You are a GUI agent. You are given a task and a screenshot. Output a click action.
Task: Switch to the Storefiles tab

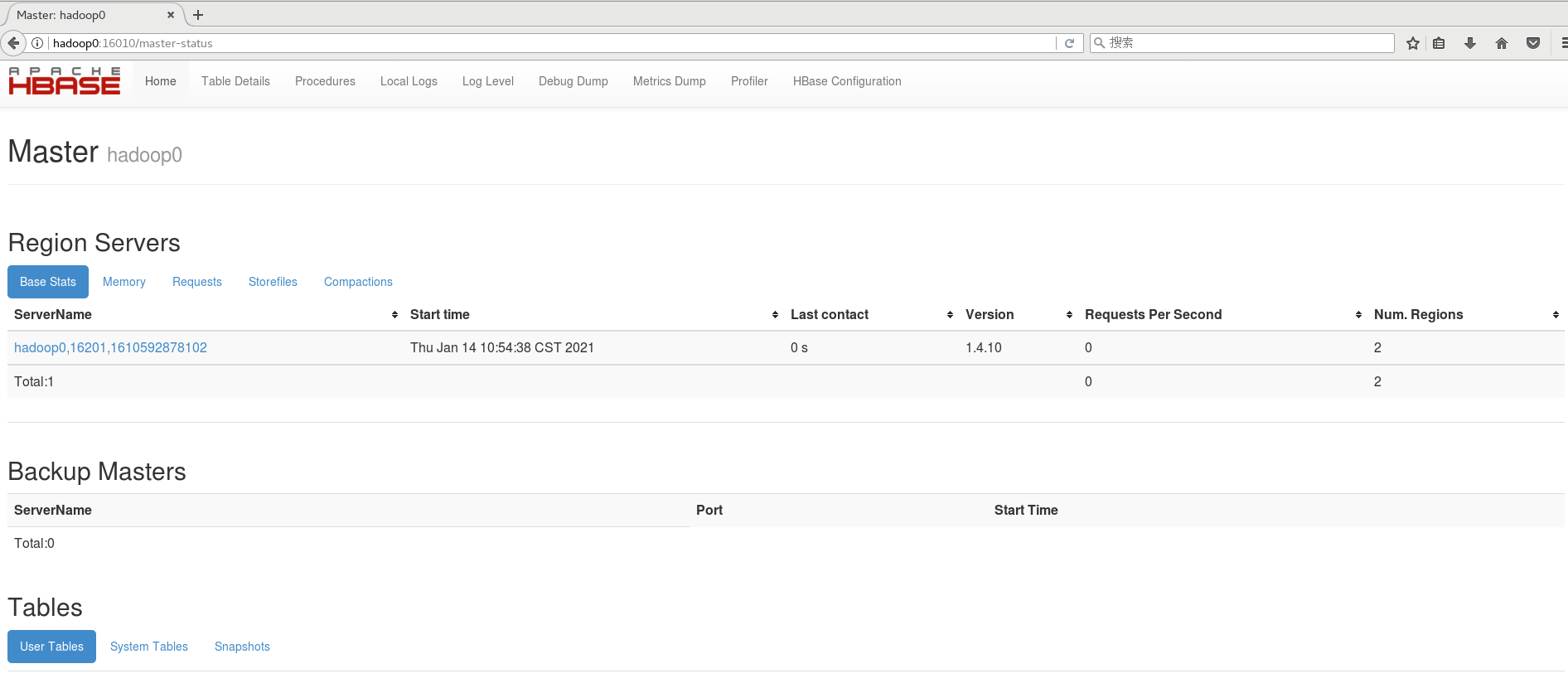click(273, 282)
